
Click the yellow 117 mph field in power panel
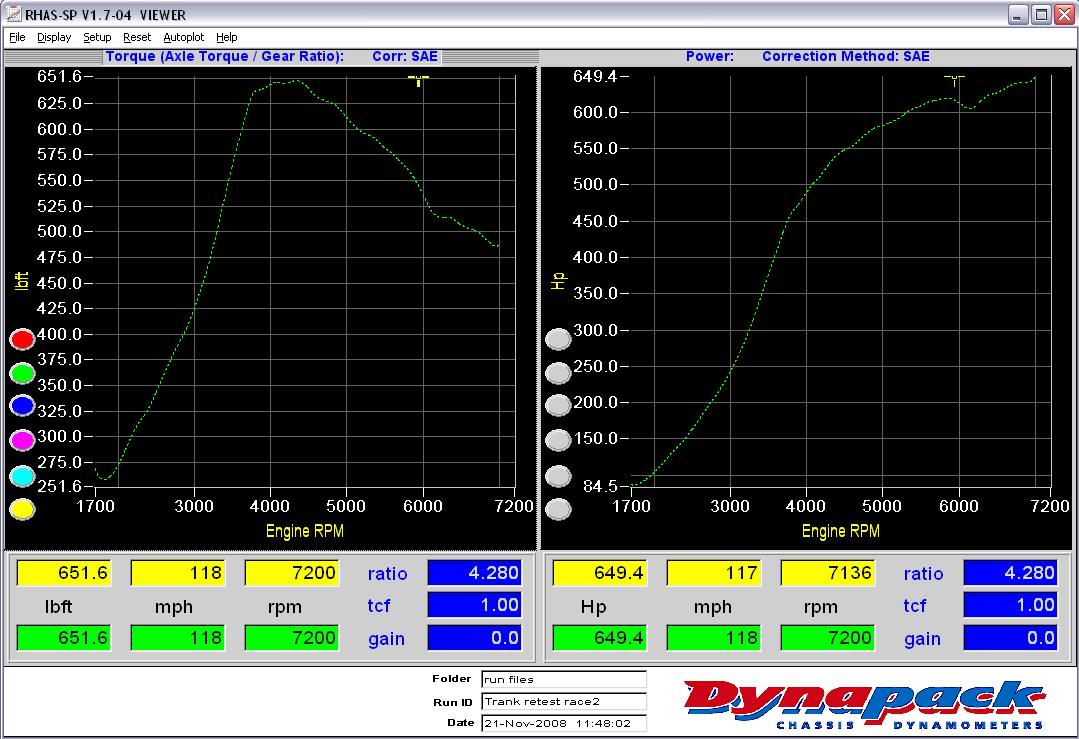point(714,573)
